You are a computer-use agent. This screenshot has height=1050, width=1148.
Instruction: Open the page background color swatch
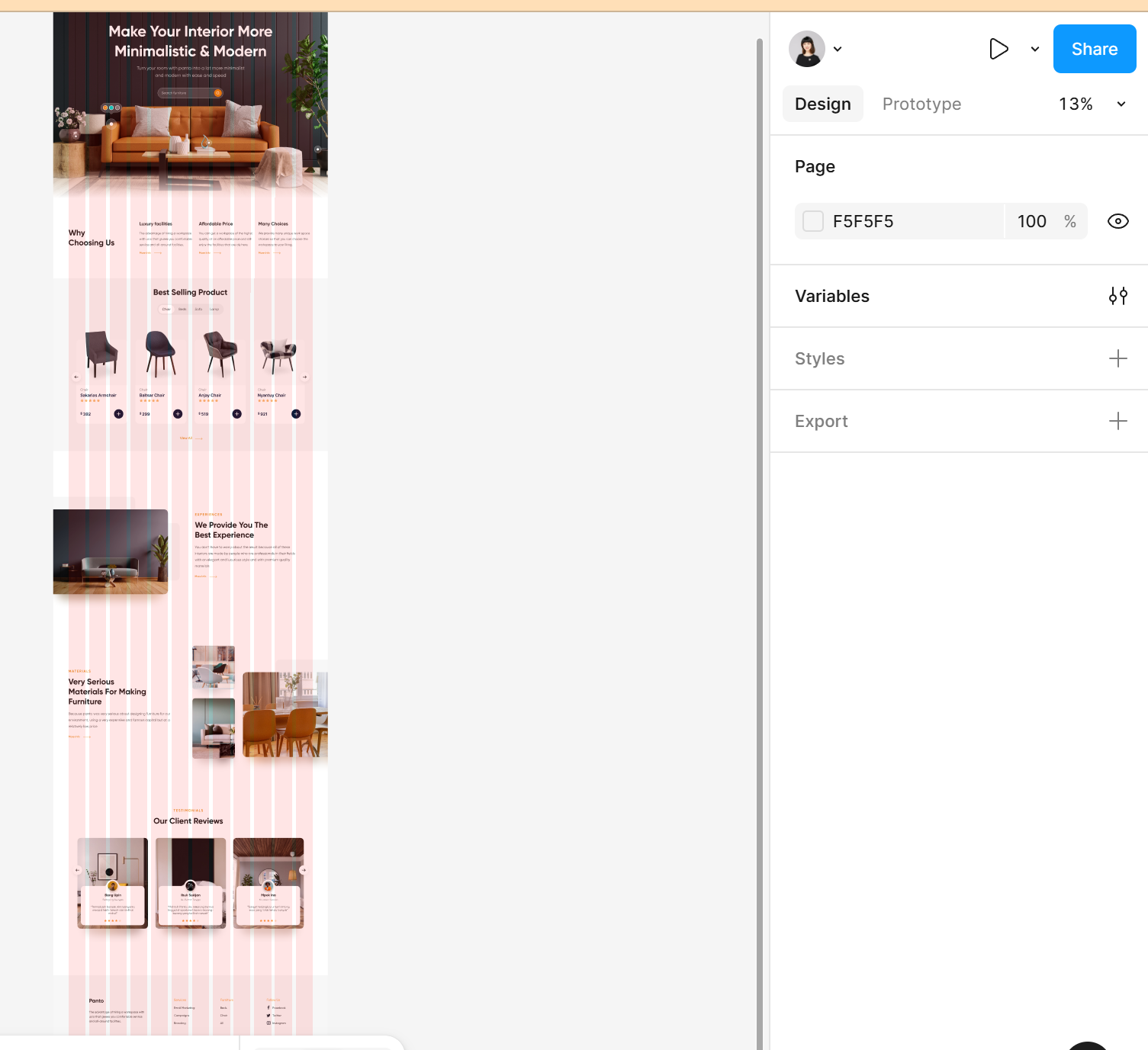pos(813,221)
